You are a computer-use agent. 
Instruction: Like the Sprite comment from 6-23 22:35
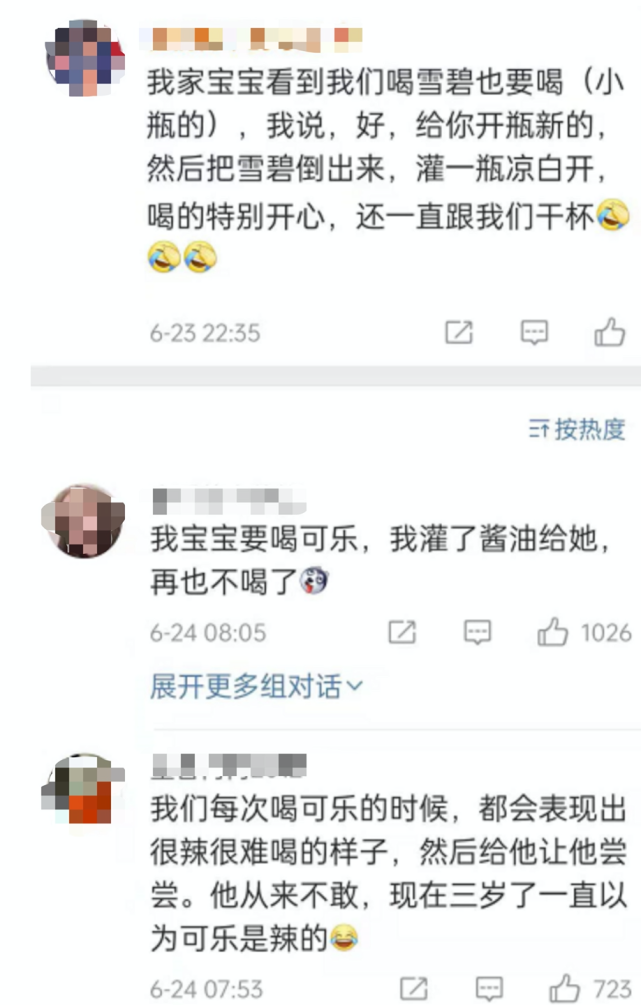[609, 331]
